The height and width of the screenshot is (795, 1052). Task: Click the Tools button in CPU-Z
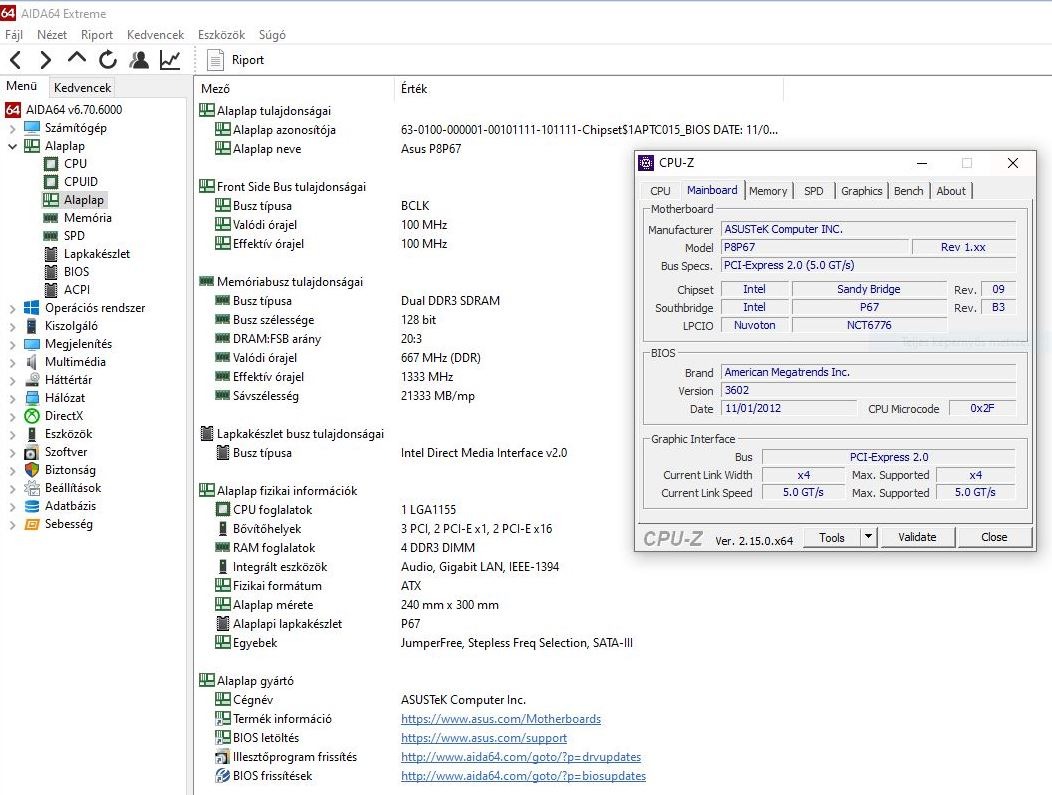[832, 537]
